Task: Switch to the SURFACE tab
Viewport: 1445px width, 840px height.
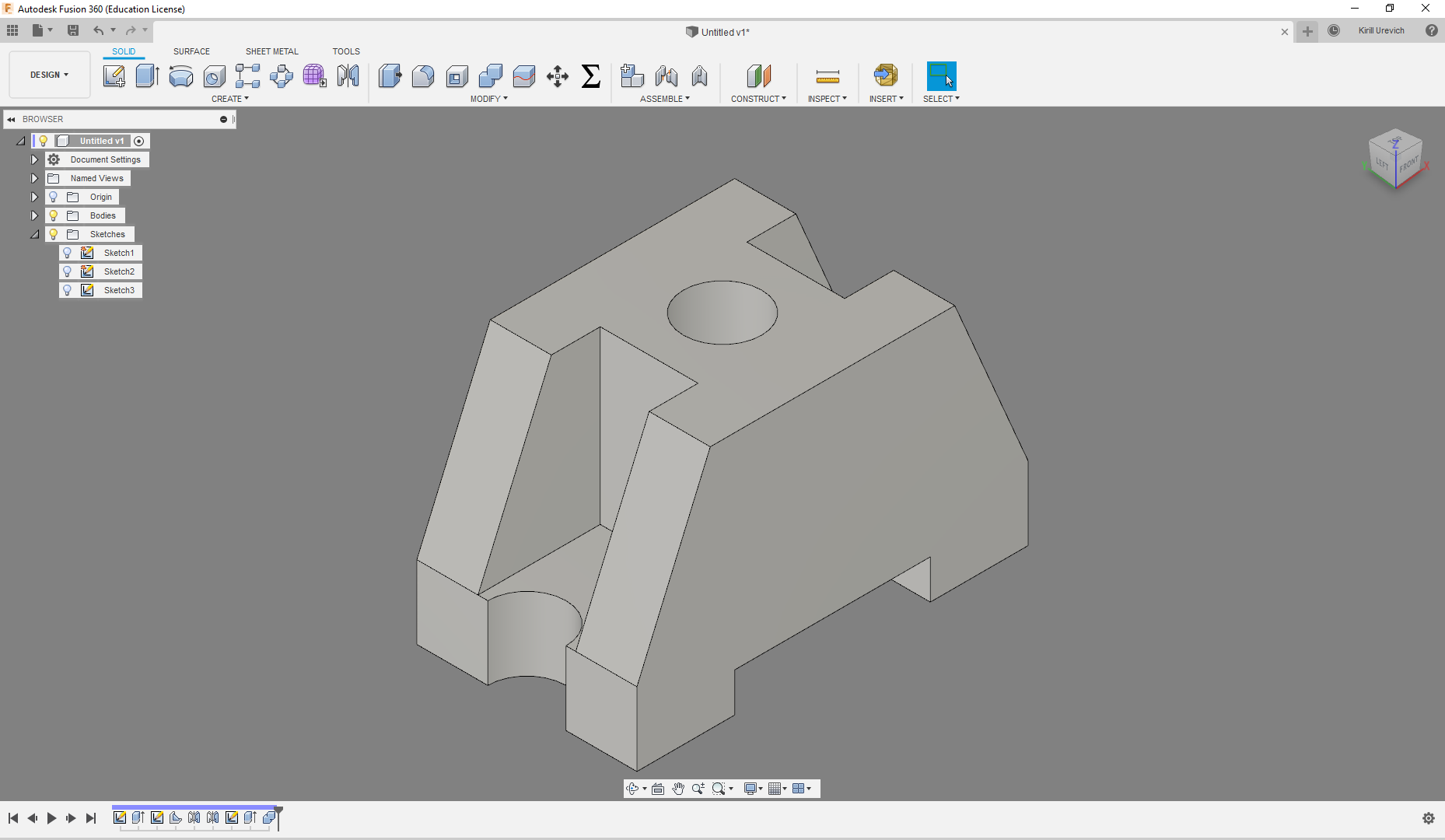Action: [x=191, y=51]
